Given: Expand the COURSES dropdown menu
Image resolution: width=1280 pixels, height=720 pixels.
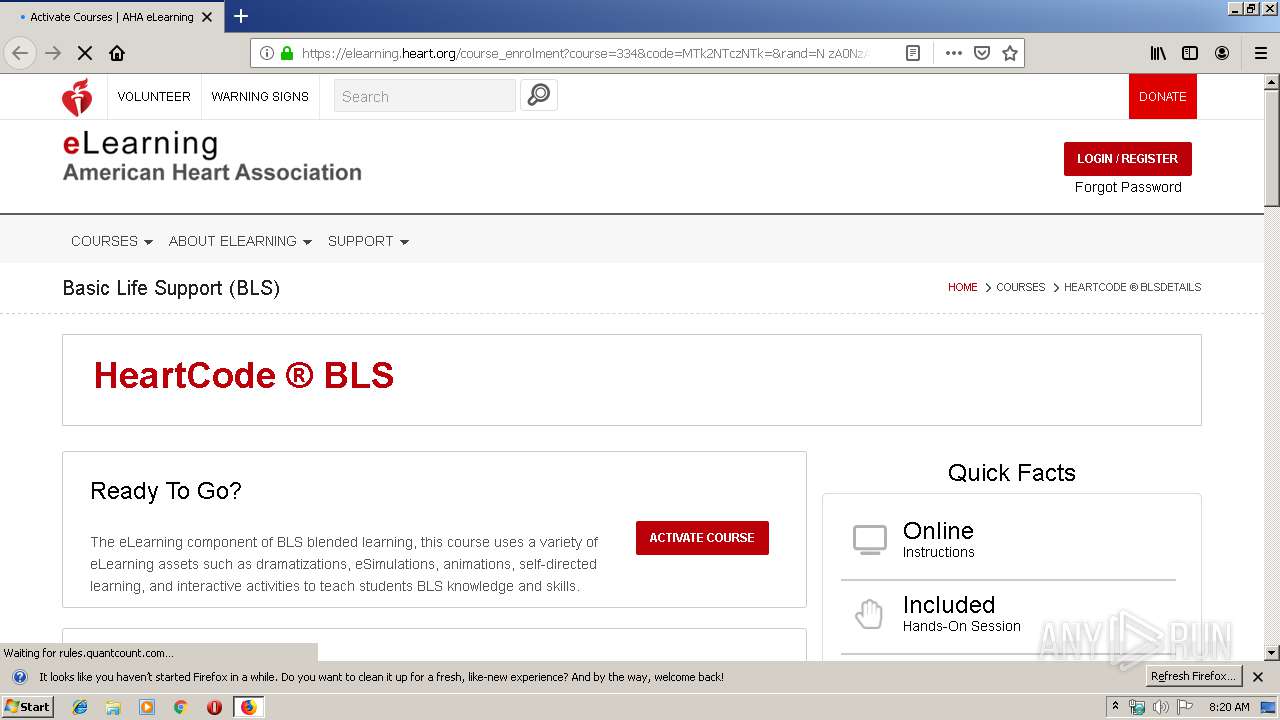Looking at the screenshot, I should pos(111,241).
